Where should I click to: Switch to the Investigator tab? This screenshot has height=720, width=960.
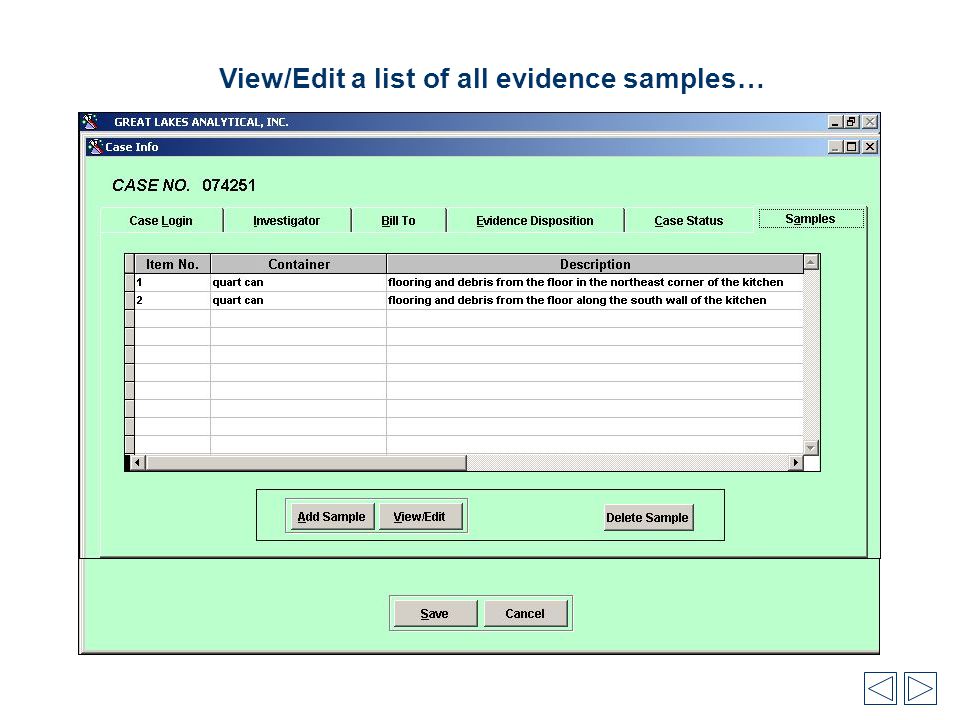[x=287, y=220]
